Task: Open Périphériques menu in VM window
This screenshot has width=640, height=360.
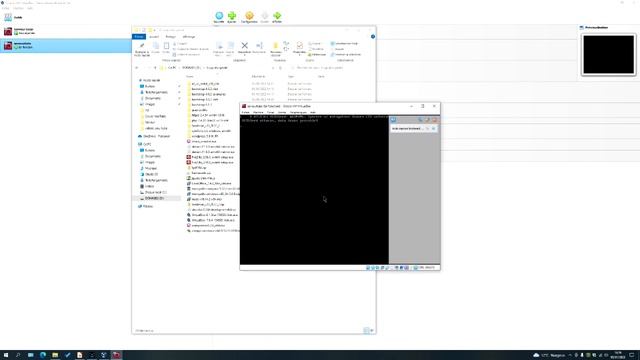Action: coord(298,112)
